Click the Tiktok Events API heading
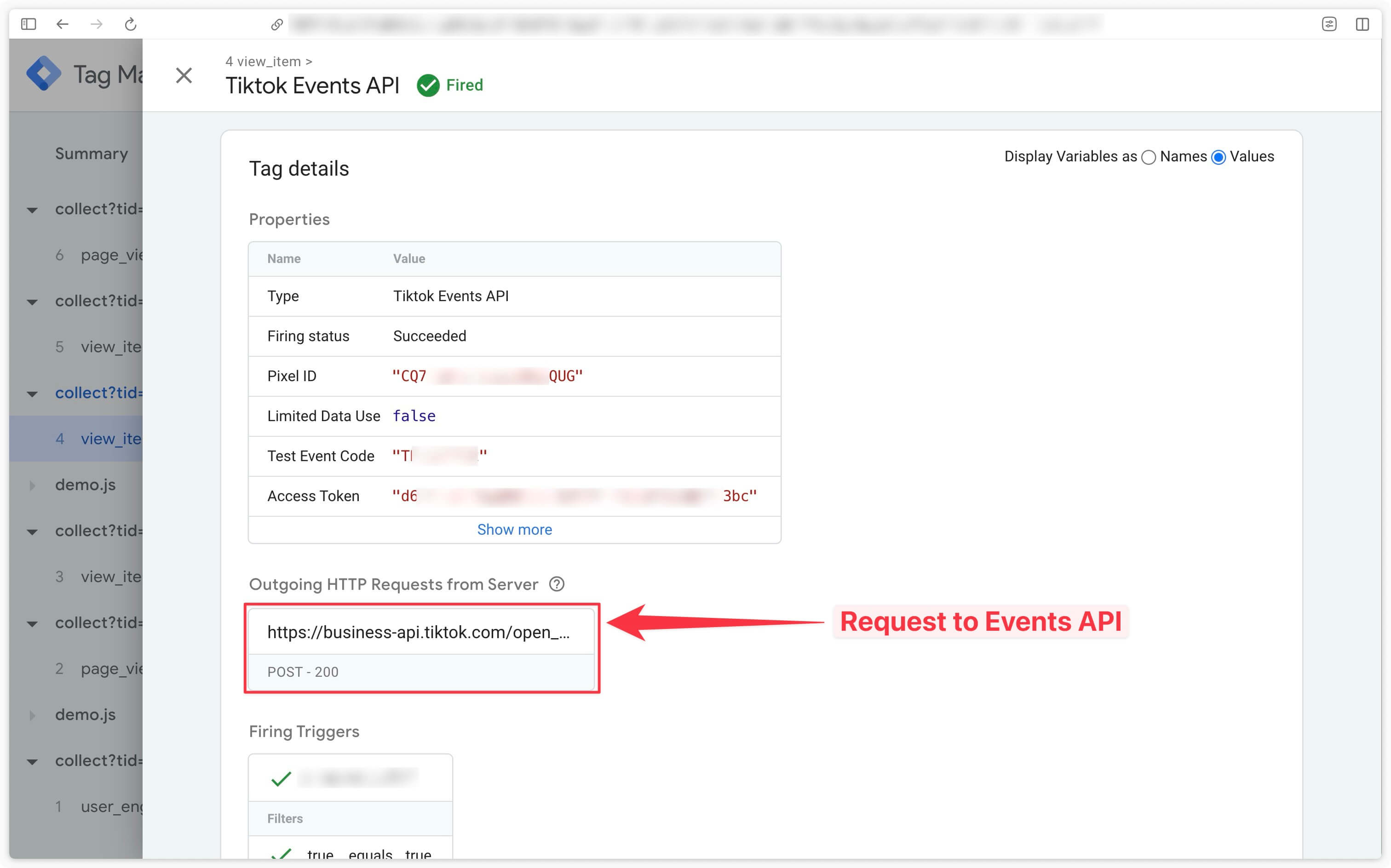 tap(312, 86)
